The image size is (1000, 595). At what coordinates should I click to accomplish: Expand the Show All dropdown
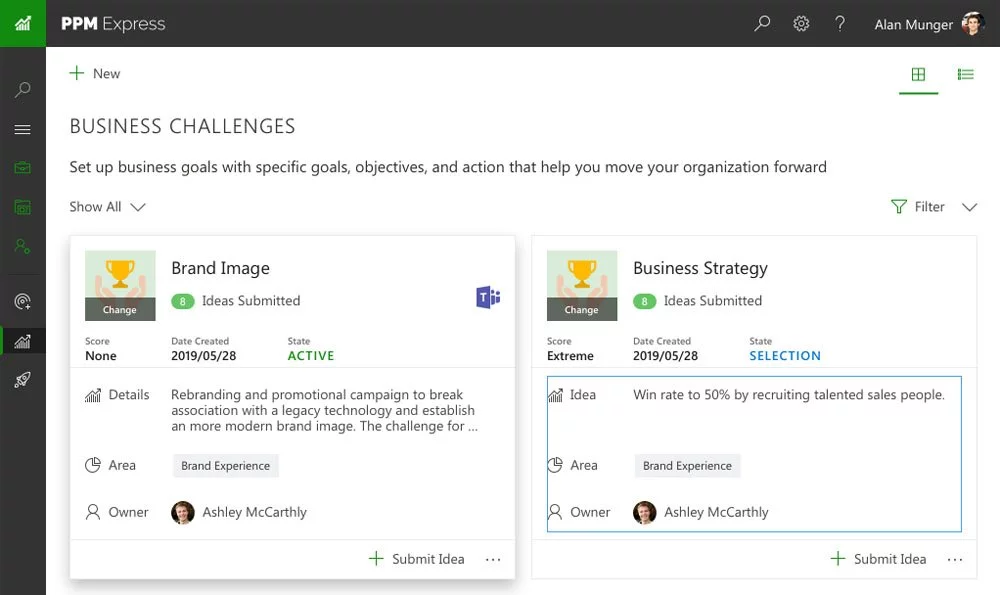tap(107, 207)
